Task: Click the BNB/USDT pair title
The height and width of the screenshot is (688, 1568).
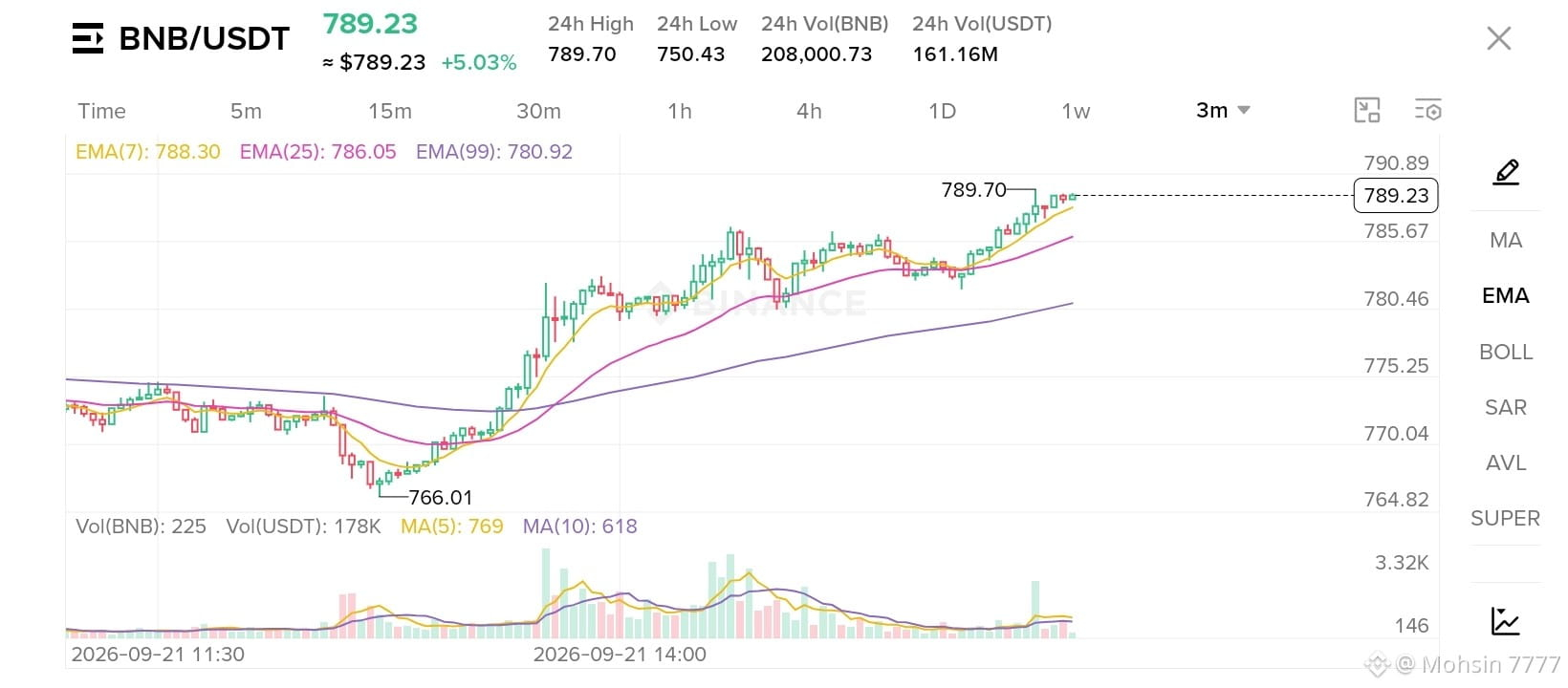Action: [x=204, y=38]
